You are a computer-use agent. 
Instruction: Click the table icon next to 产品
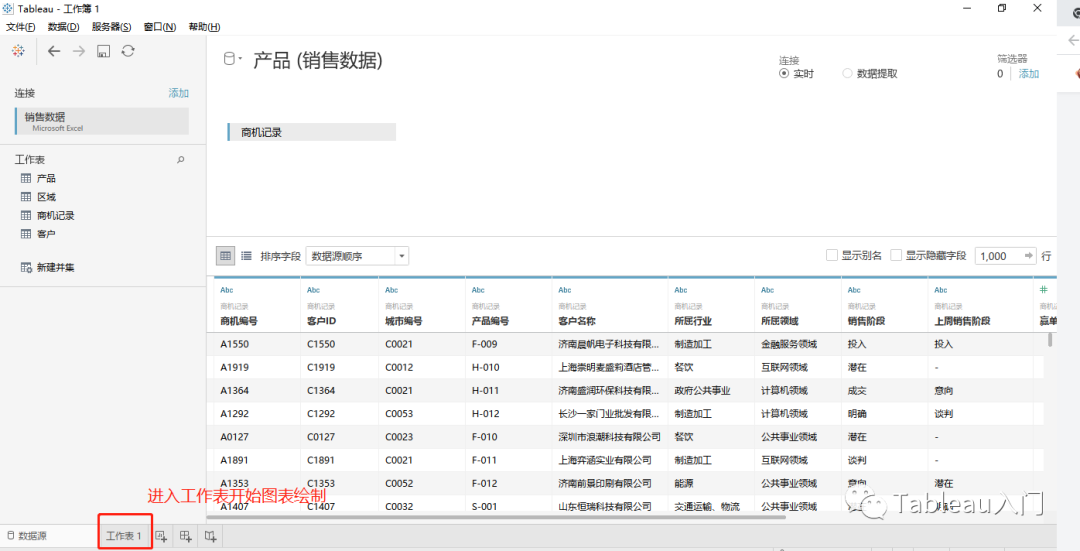pyautogui.click(x=26, y=178)
